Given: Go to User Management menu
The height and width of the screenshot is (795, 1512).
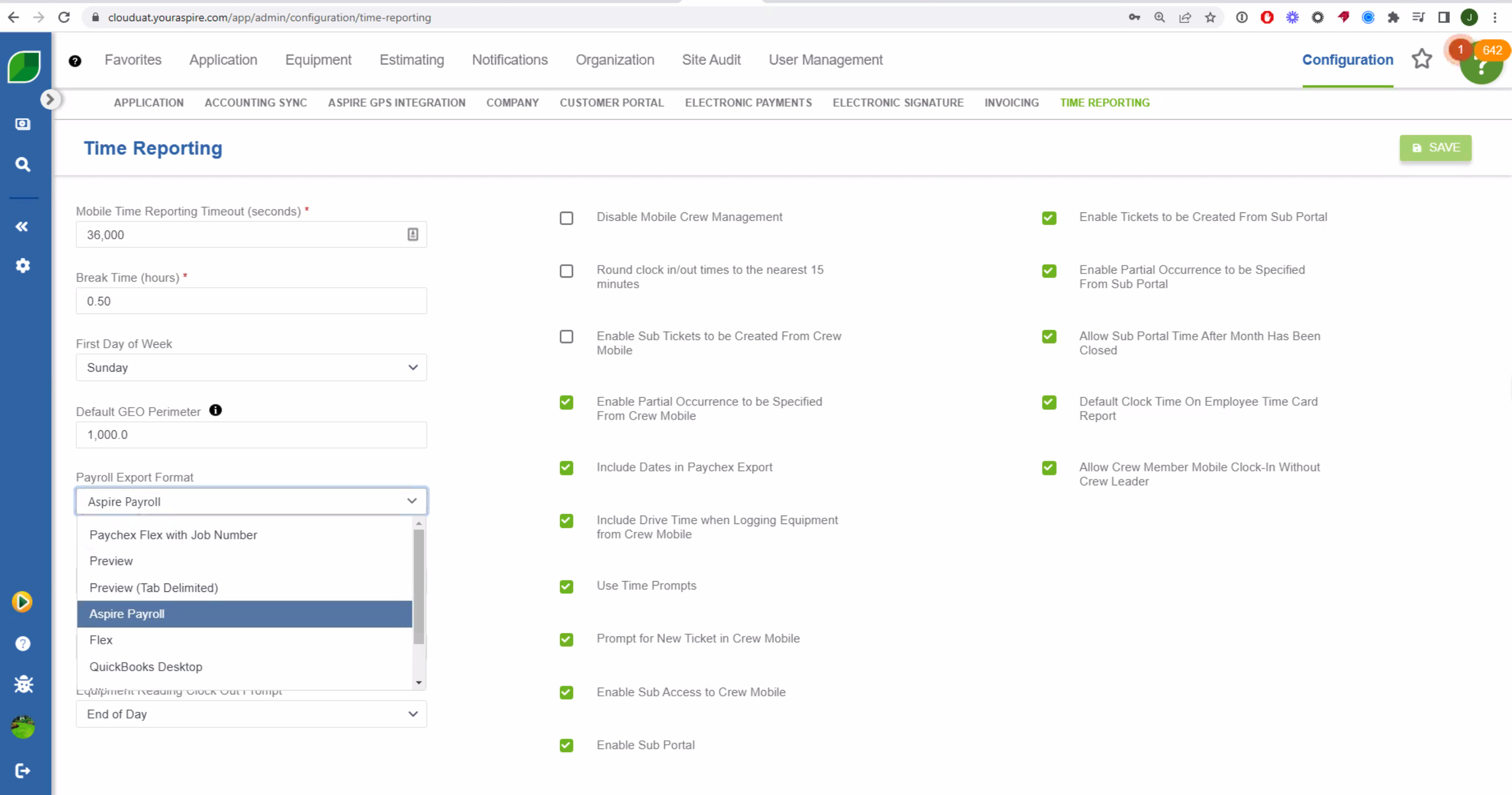Looking at the screenshot, I should pyautogui.click(x=825, y=60).
